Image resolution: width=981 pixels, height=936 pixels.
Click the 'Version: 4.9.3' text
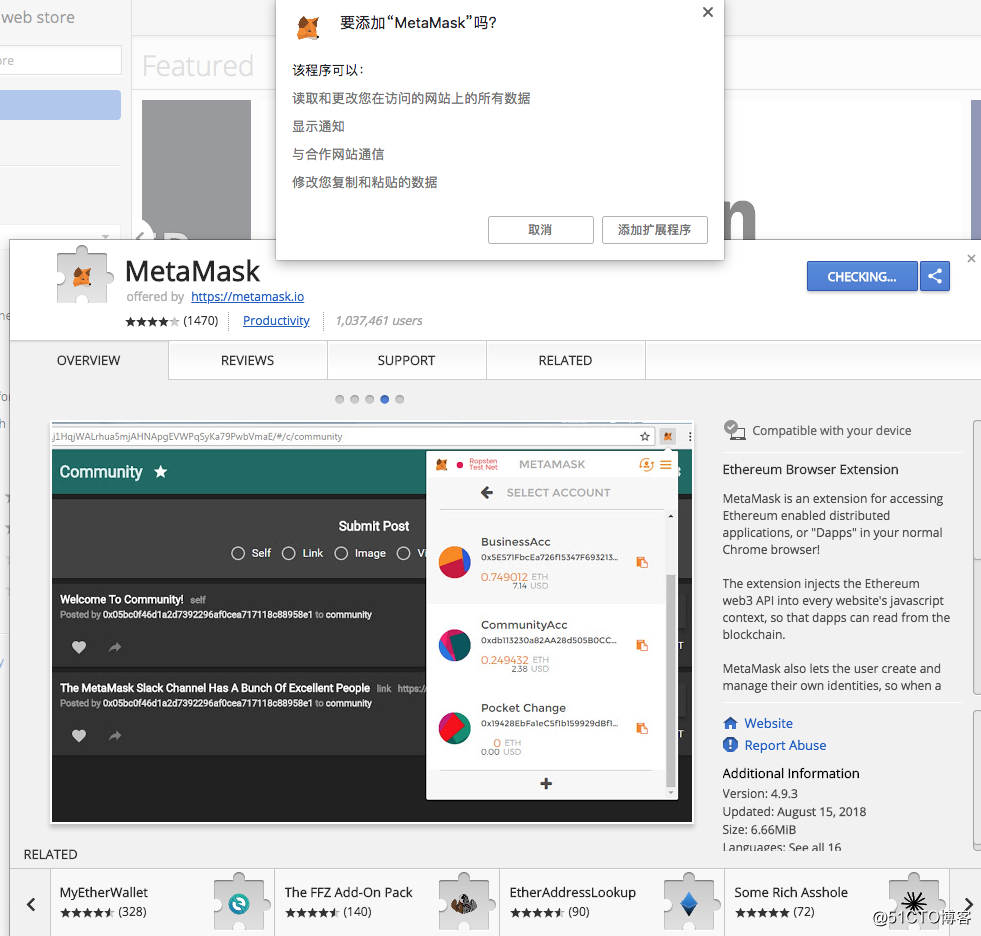click(x=760, y=793)
